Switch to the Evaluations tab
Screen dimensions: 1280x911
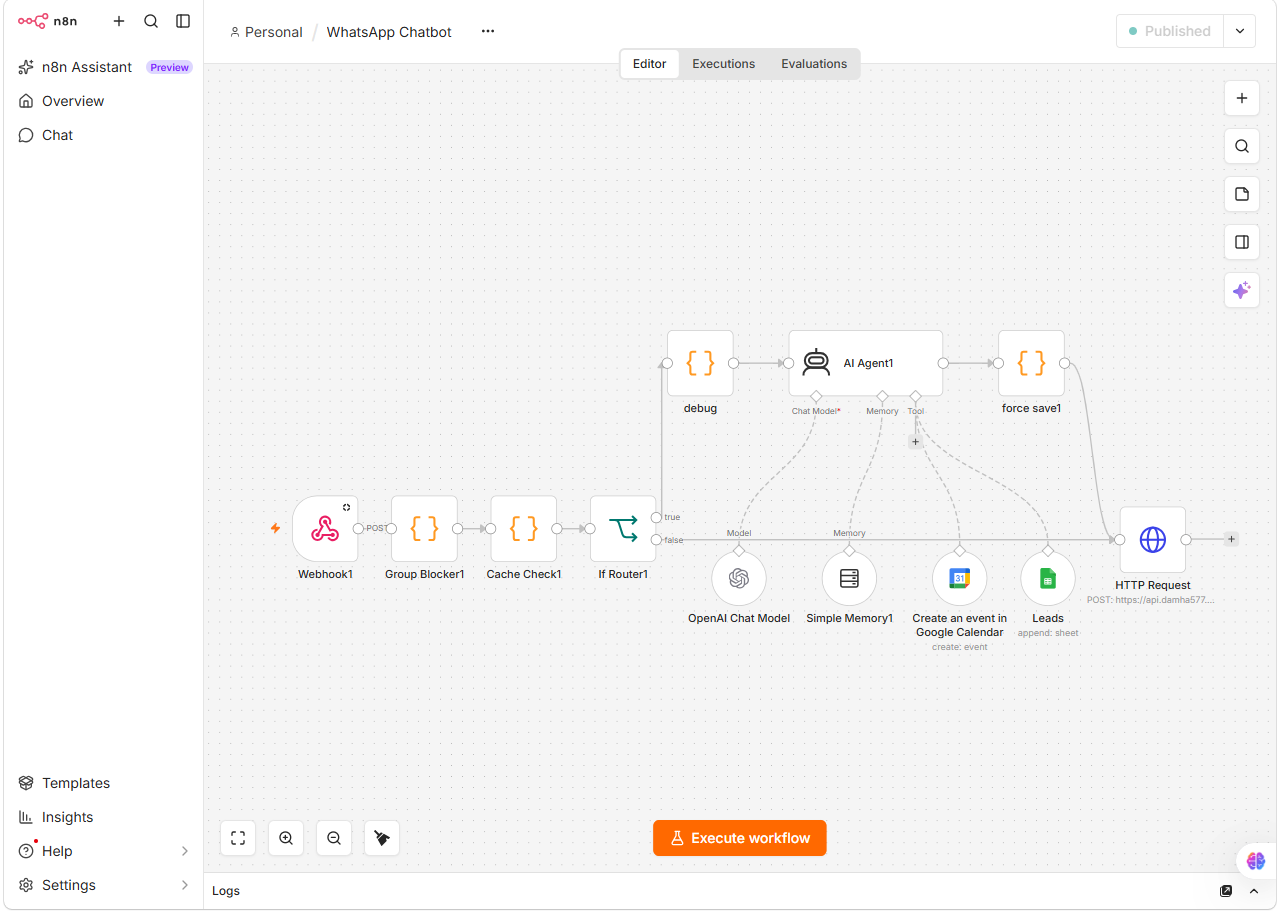pos(814,64)
